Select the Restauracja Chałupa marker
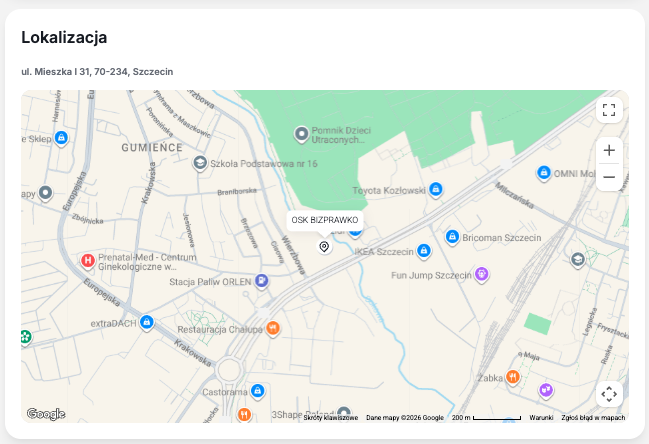The height and width of the screenshot is (444, 649). (x=273, y=327)
